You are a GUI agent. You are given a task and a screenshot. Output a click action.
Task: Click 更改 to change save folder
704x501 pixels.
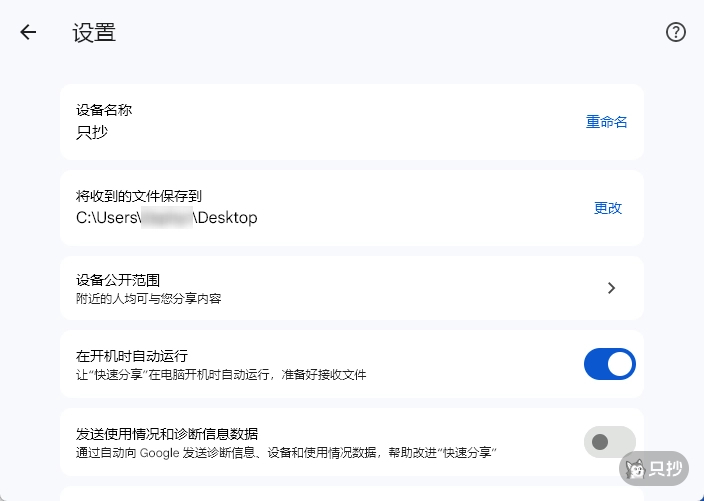(607, 208)
